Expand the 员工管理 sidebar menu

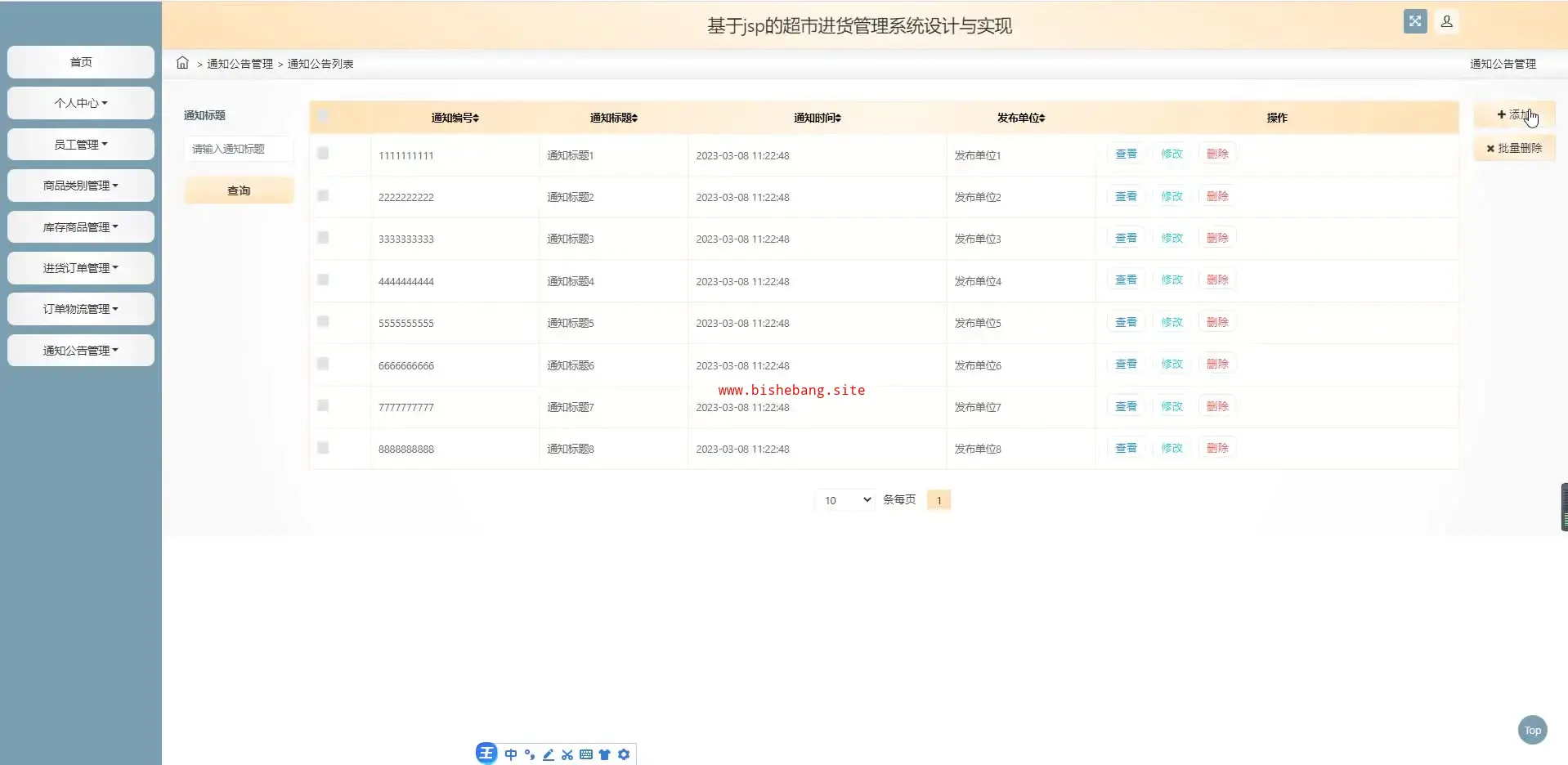point(80,145)
